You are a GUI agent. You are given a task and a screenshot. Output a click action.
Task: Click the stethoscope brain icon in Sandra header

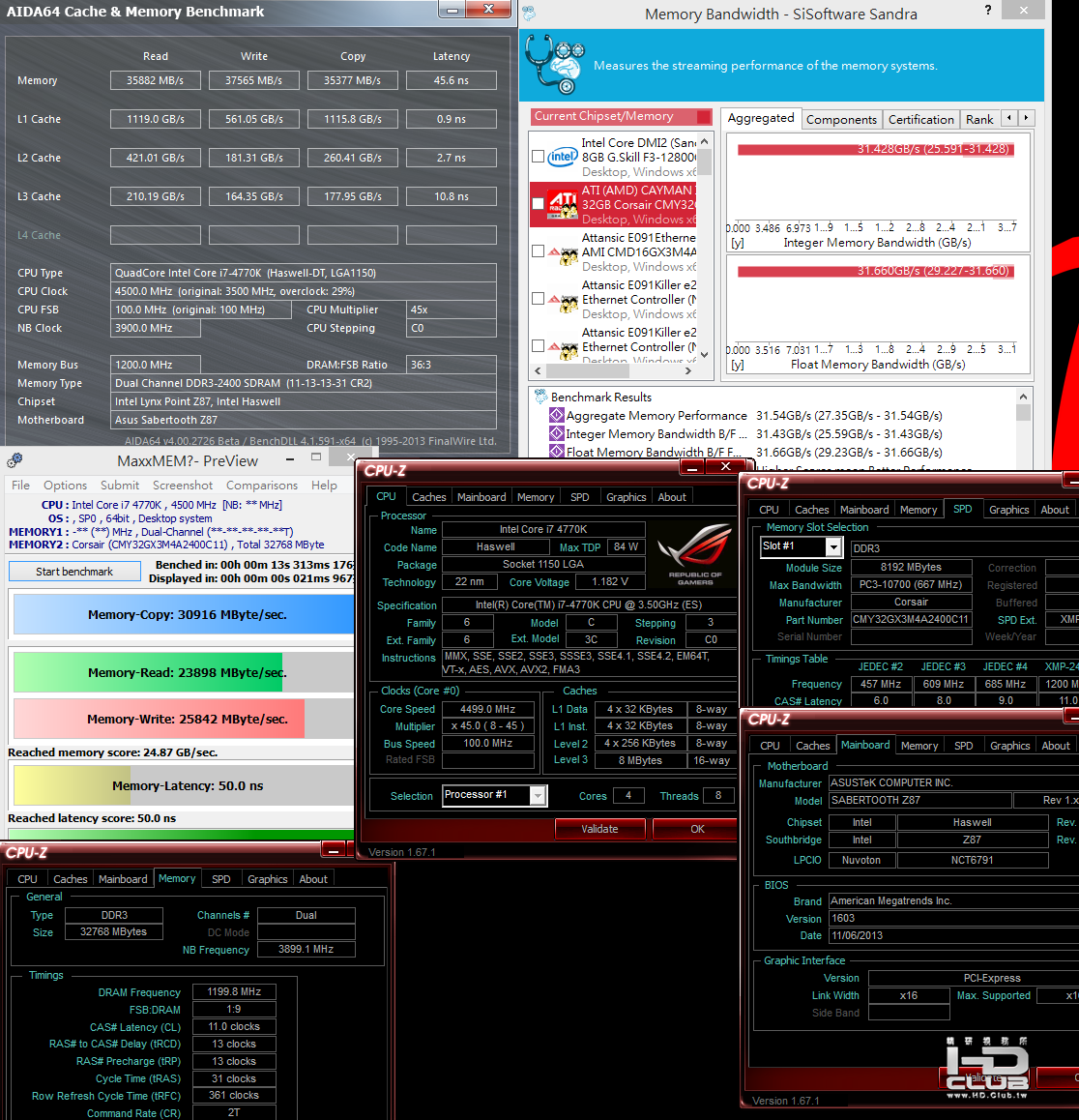pos(555,64)
